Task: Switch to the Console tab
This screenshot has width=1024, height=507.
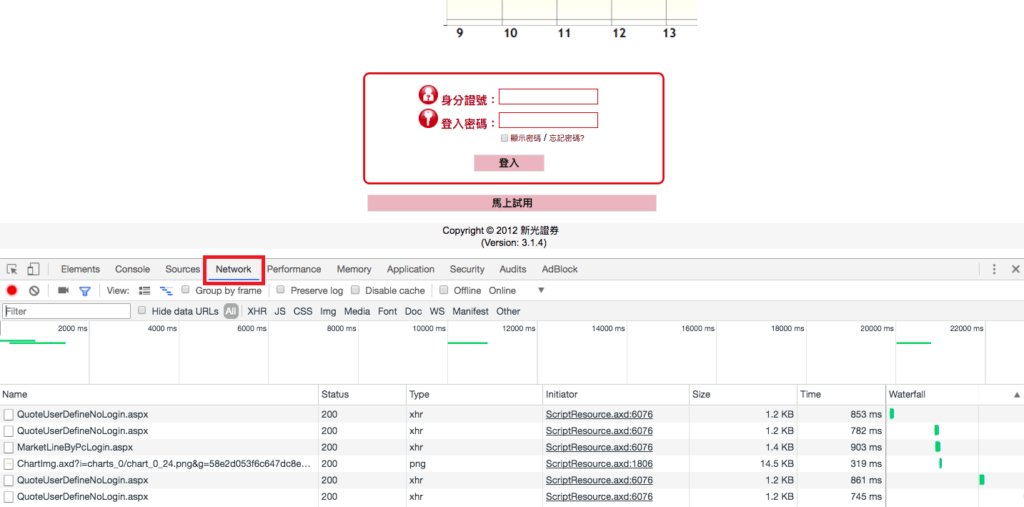Action: coord(133,269)
